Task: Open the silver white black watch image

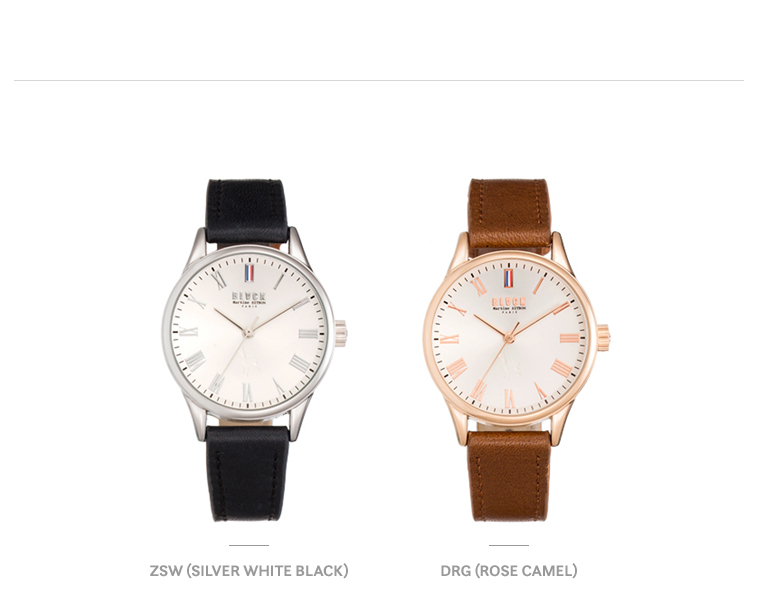Action: [x=254, y=350]
